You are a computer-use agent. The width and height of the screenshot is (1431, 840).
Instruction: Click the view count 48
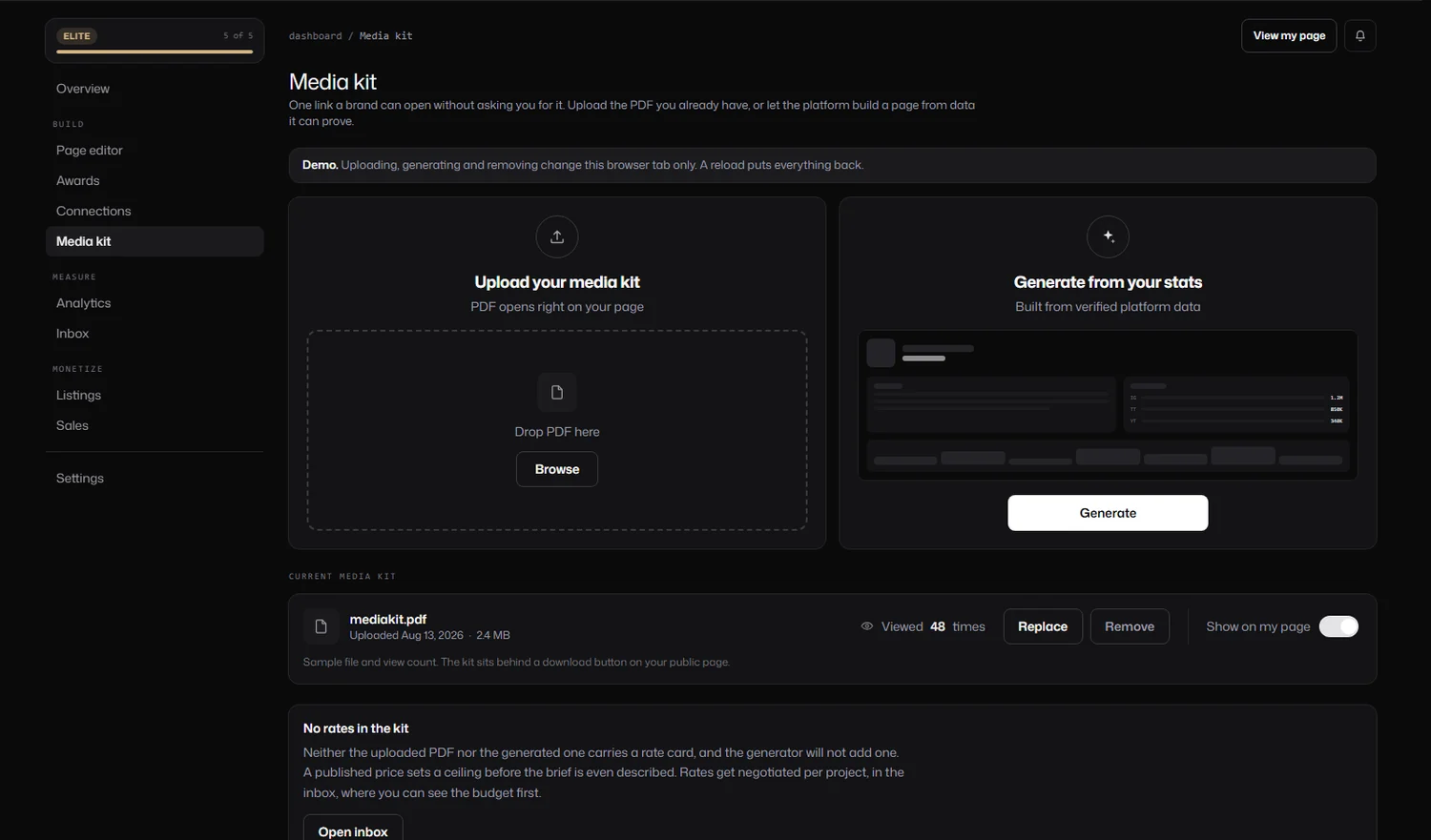tap(938, 626)
